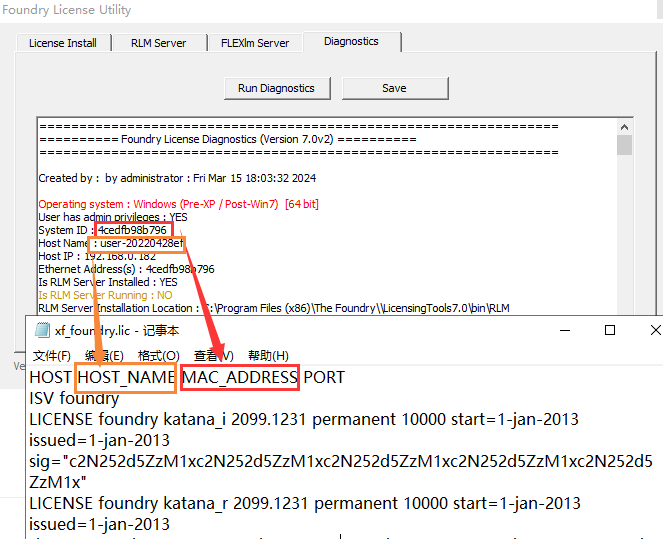Click the 'Is RLM Server Installed : YES' line
663x539 pixels.
[108, 282]
